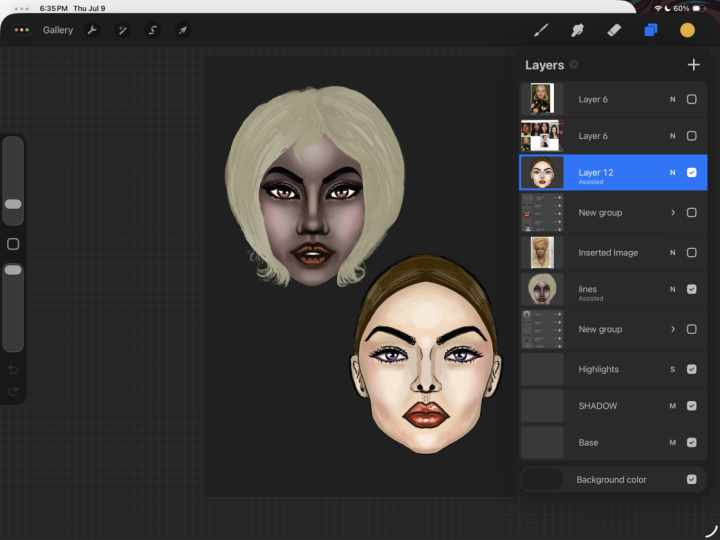This screenshot has width=720, height=540.
Task: Show the lower New group
Action: [692, 329]
